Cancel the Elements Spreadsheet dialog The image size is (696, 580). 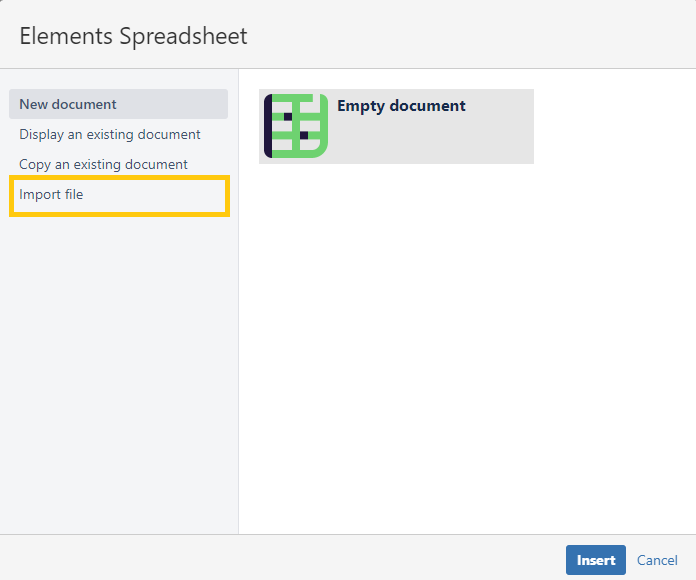[x=657, y=560]
